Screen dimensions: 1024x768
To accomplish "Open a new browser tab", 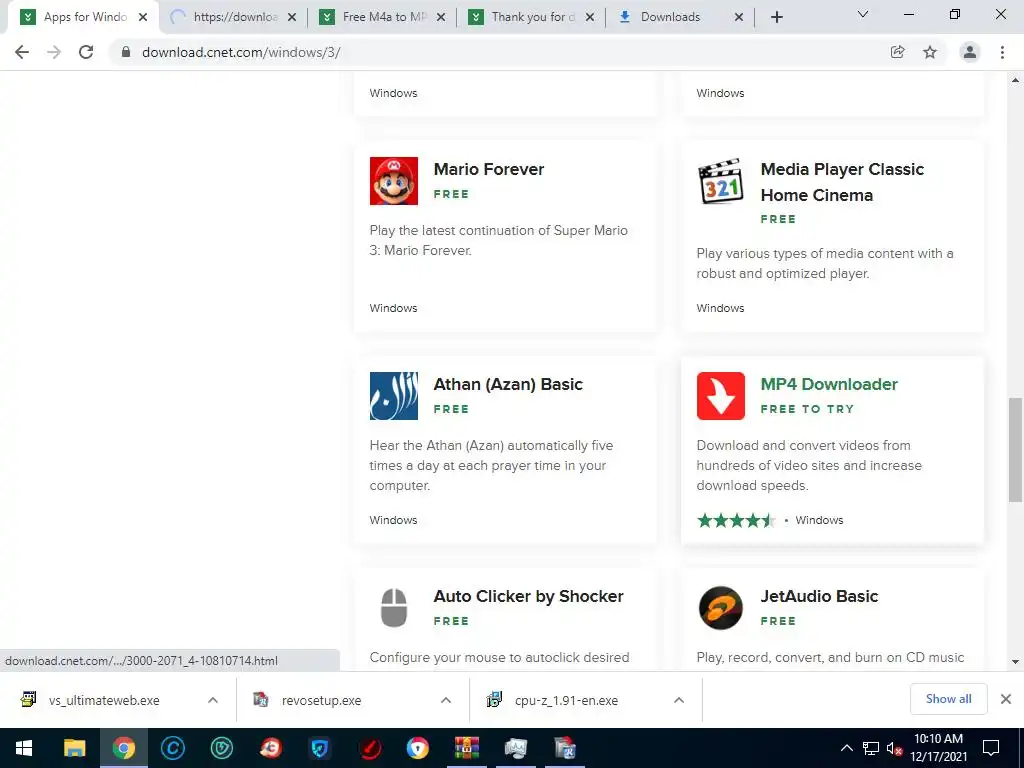I will click(776, 17).
